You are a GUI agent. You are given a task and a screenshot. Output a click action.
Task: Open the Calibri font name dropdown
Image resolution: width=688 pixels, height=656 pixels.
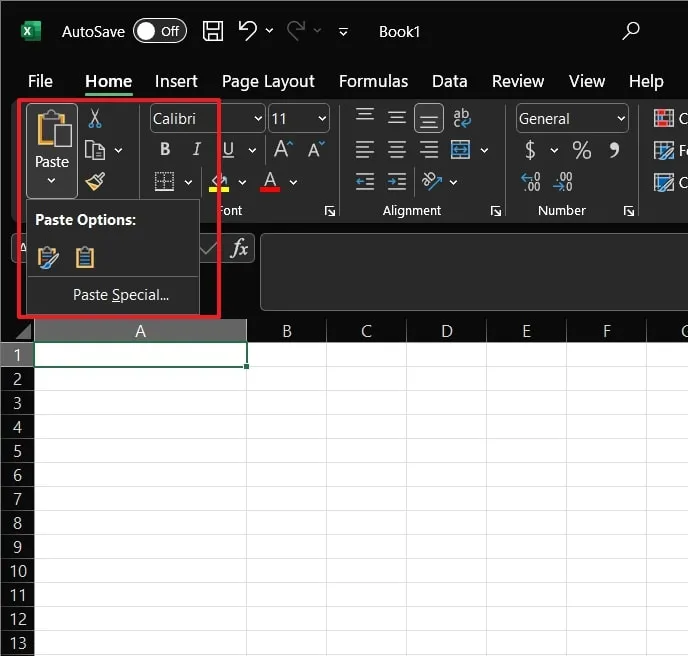(x=258, y=119)
